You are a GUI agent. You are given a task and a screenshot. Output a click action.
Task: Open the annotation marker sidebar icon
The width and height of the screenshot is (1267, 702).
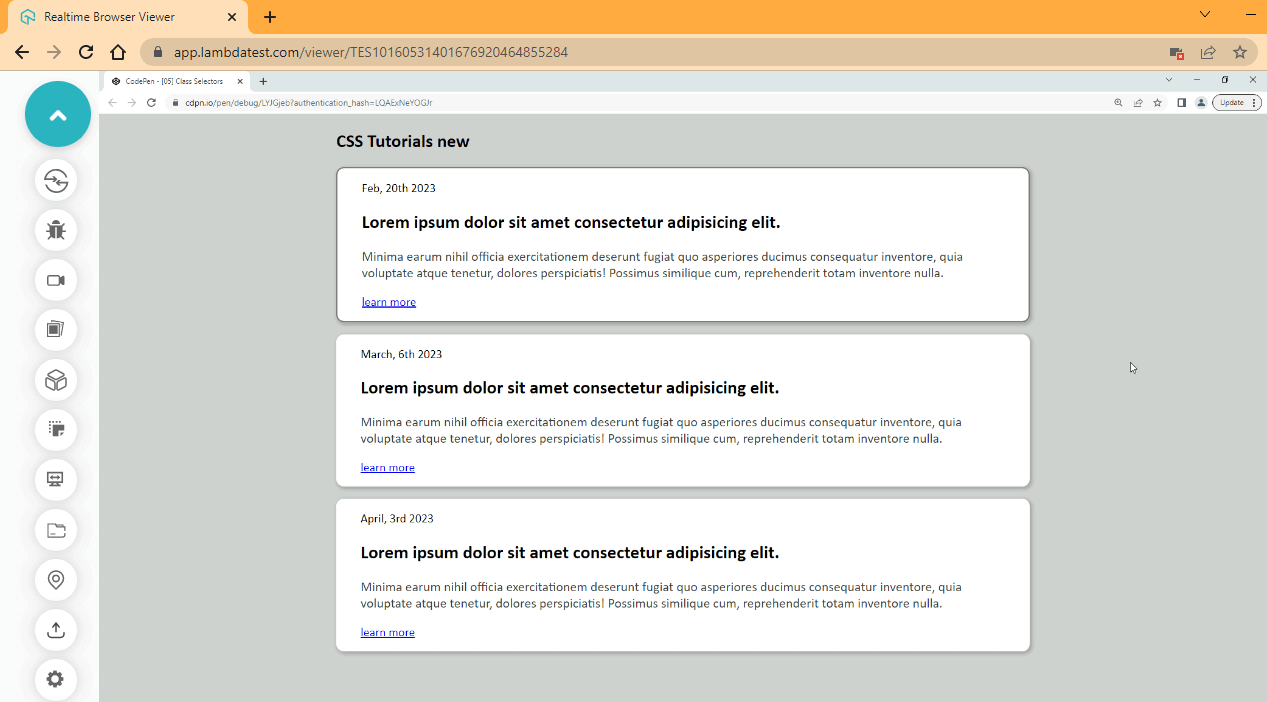[55, 430]
